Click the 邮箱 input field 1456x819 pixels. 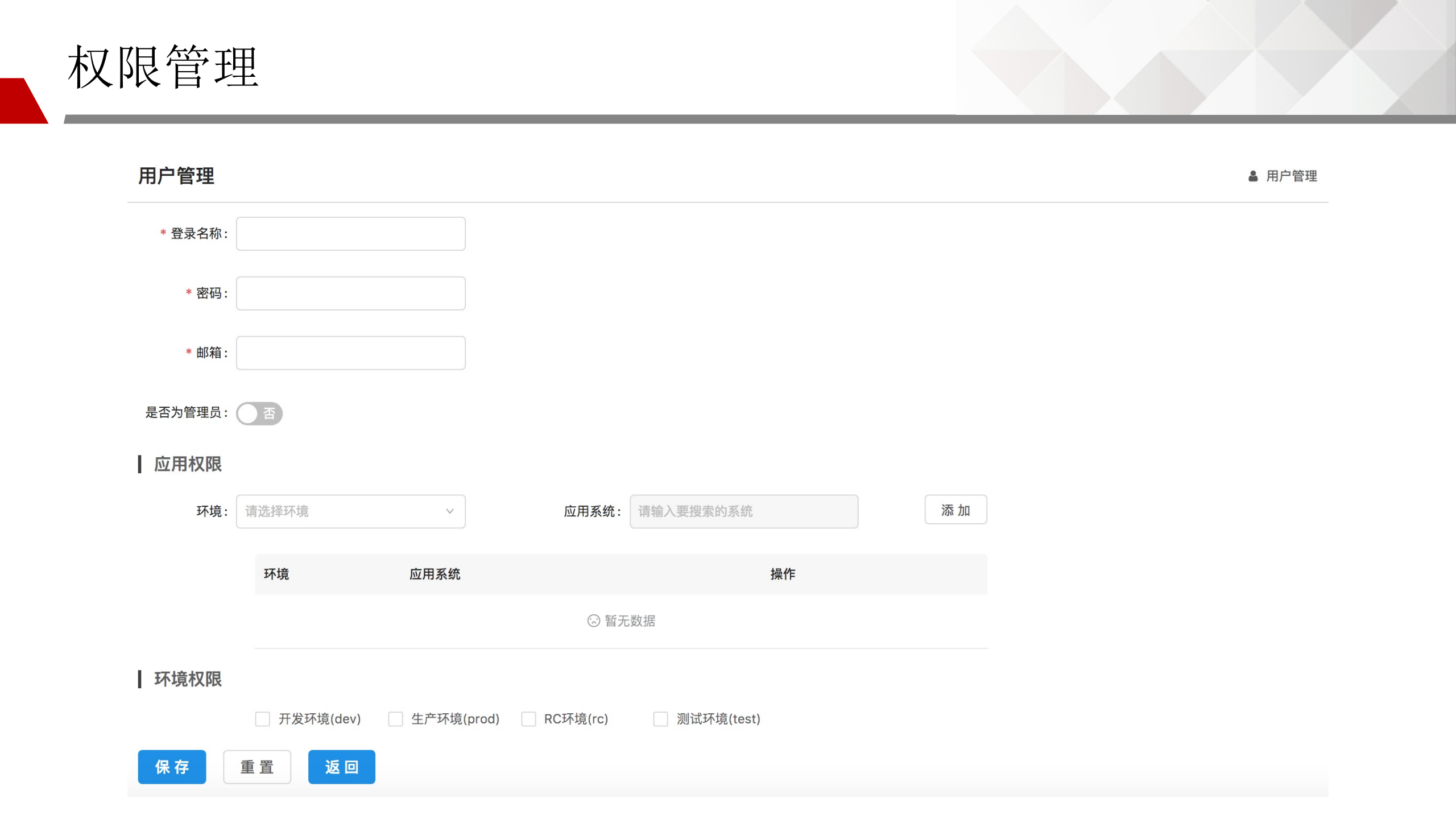350,353
